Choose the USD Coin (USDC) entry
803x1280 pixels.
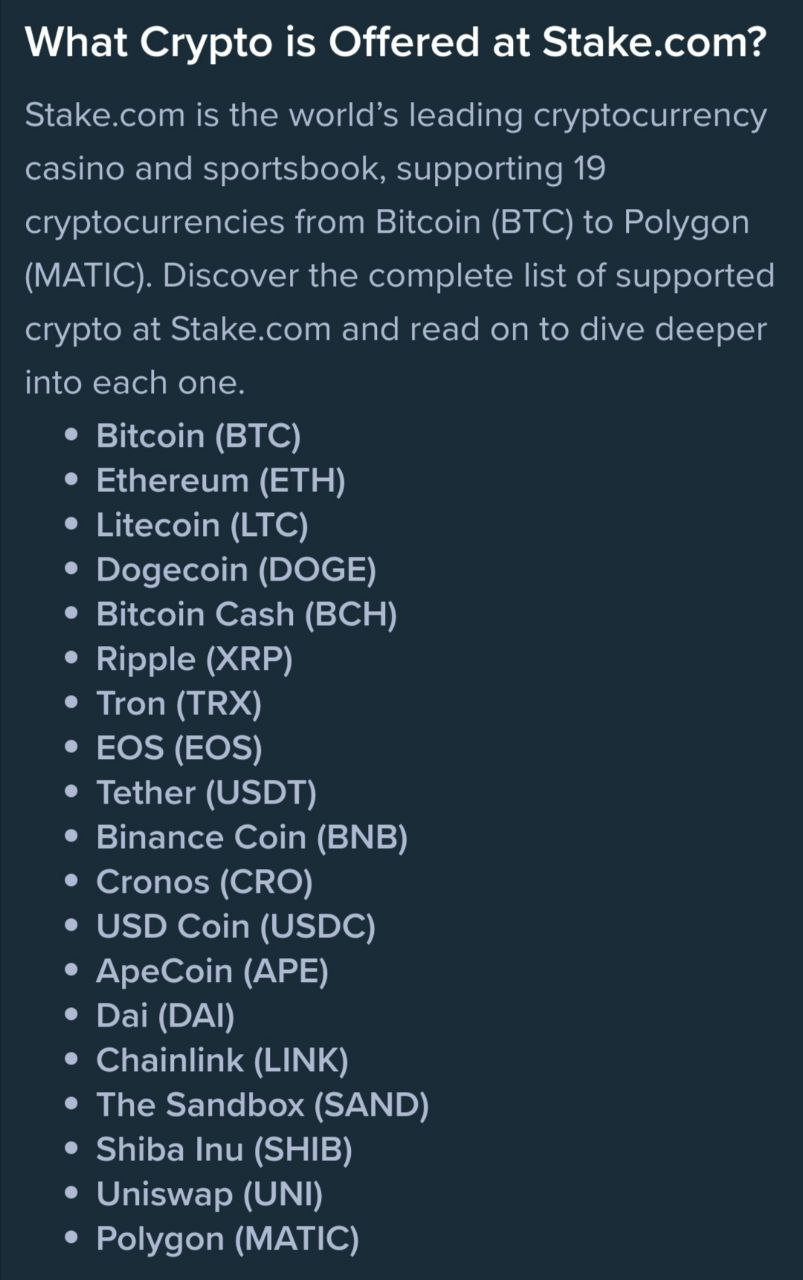pos(236,926)
